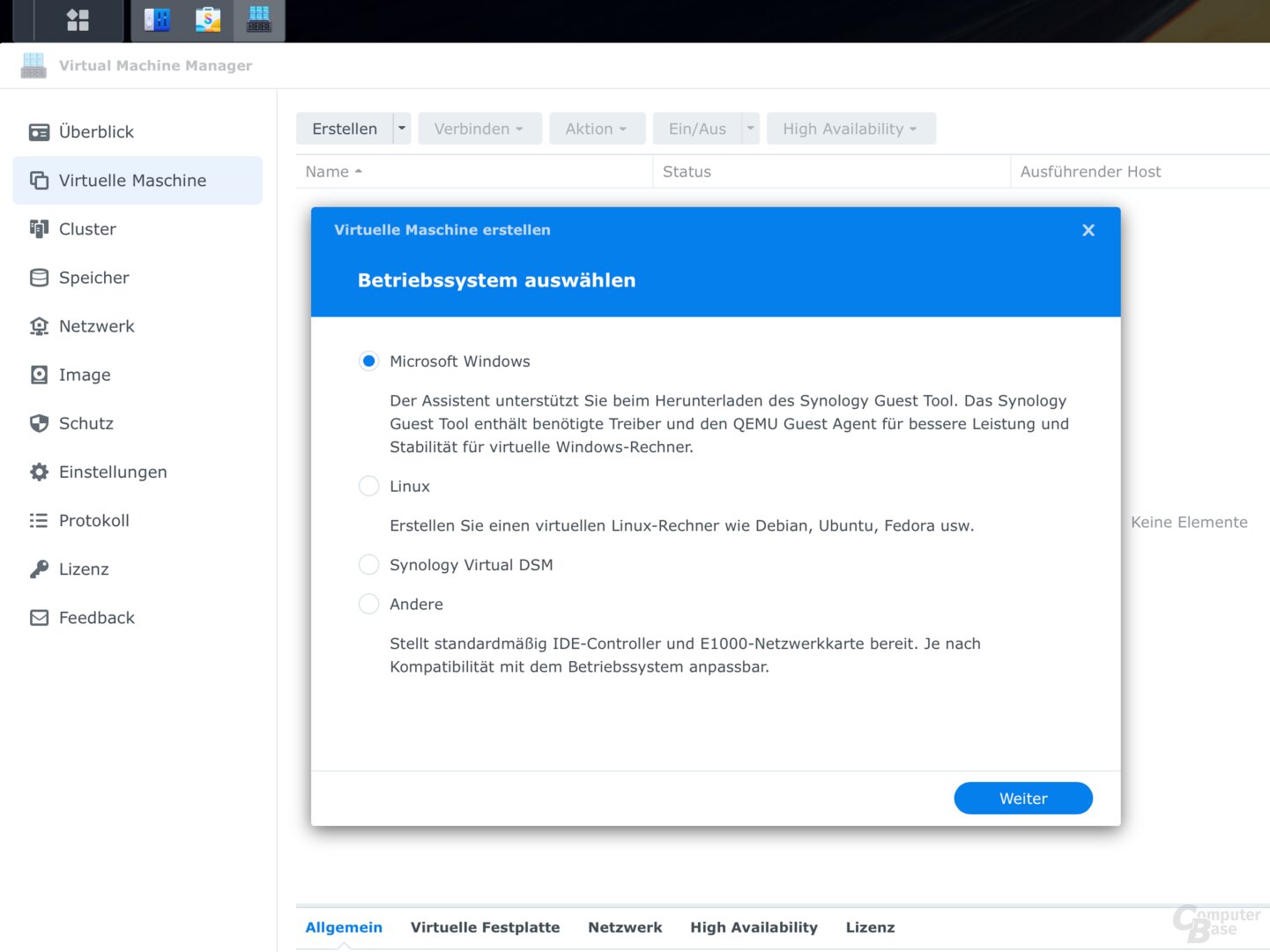The height and width of the screenshot is (952, 1270).
Task: Select the Microsoft Windows radio option
Action: (368, 361)
